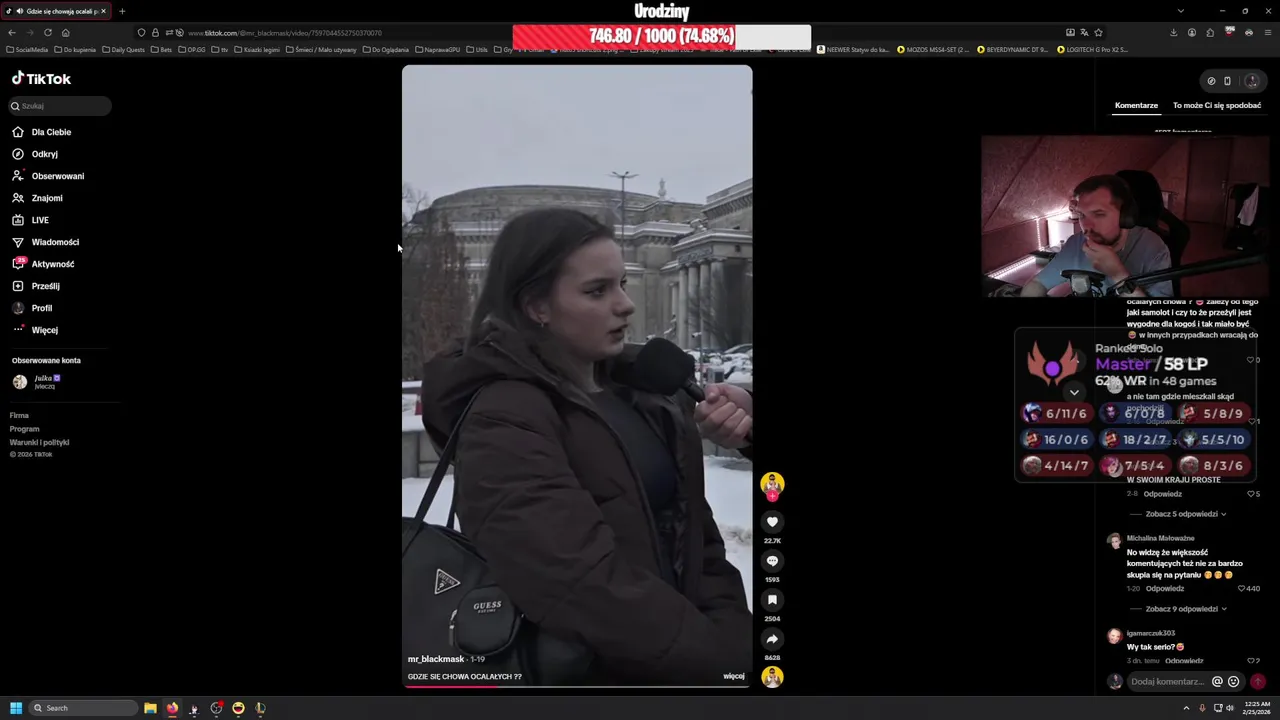Like the video with the heart icon
Screen dimensions: 1280x720
(x=772, y=522)
